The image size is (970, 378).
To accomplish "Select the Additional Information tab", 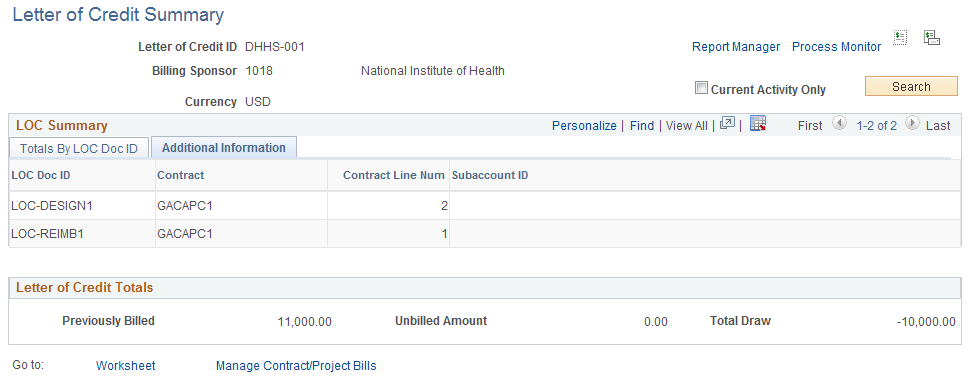I will [x=224, y=148].
